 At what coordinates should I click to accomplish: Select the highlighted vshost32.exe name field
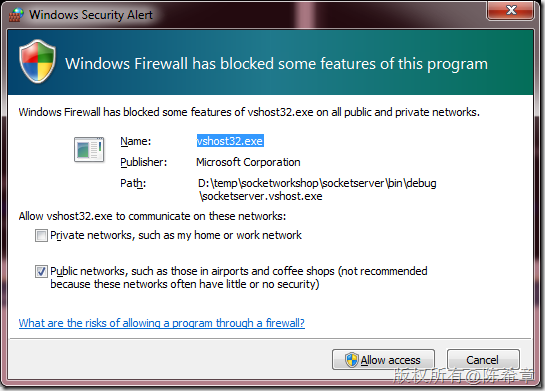(230, 141)
